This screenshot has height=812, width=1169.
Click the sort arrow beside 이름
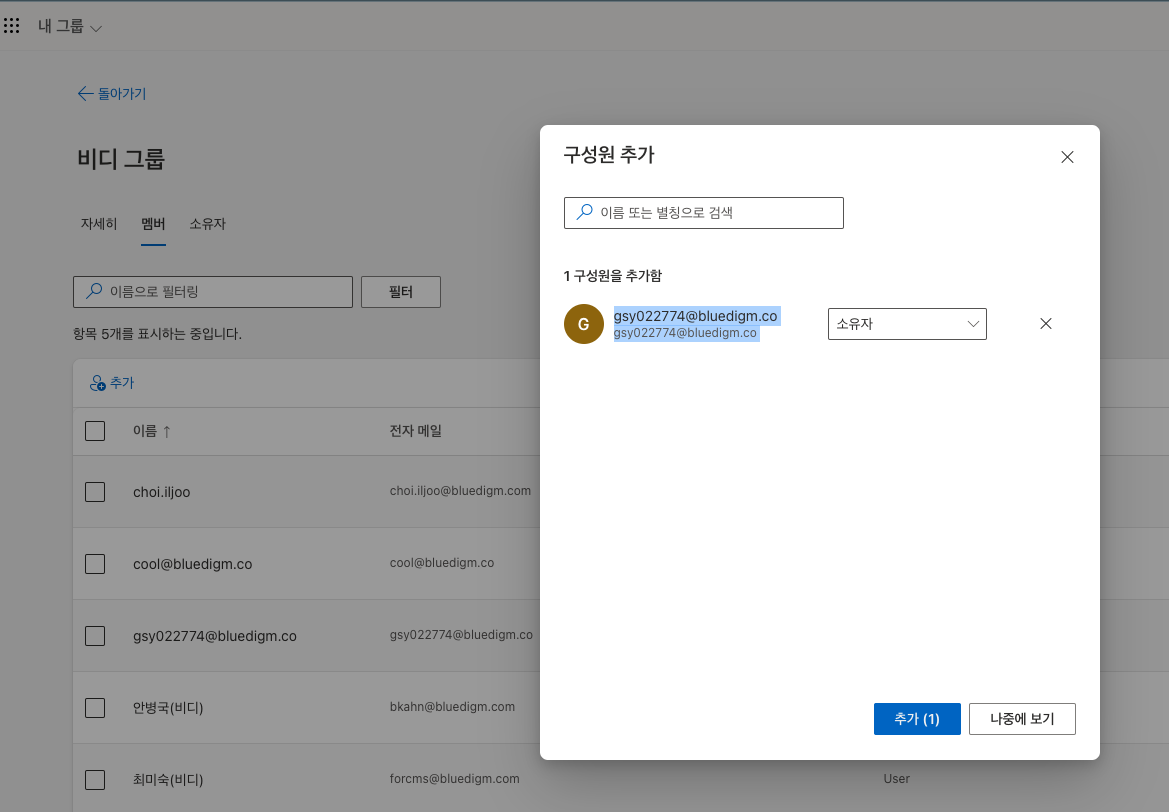coord(167,431)
